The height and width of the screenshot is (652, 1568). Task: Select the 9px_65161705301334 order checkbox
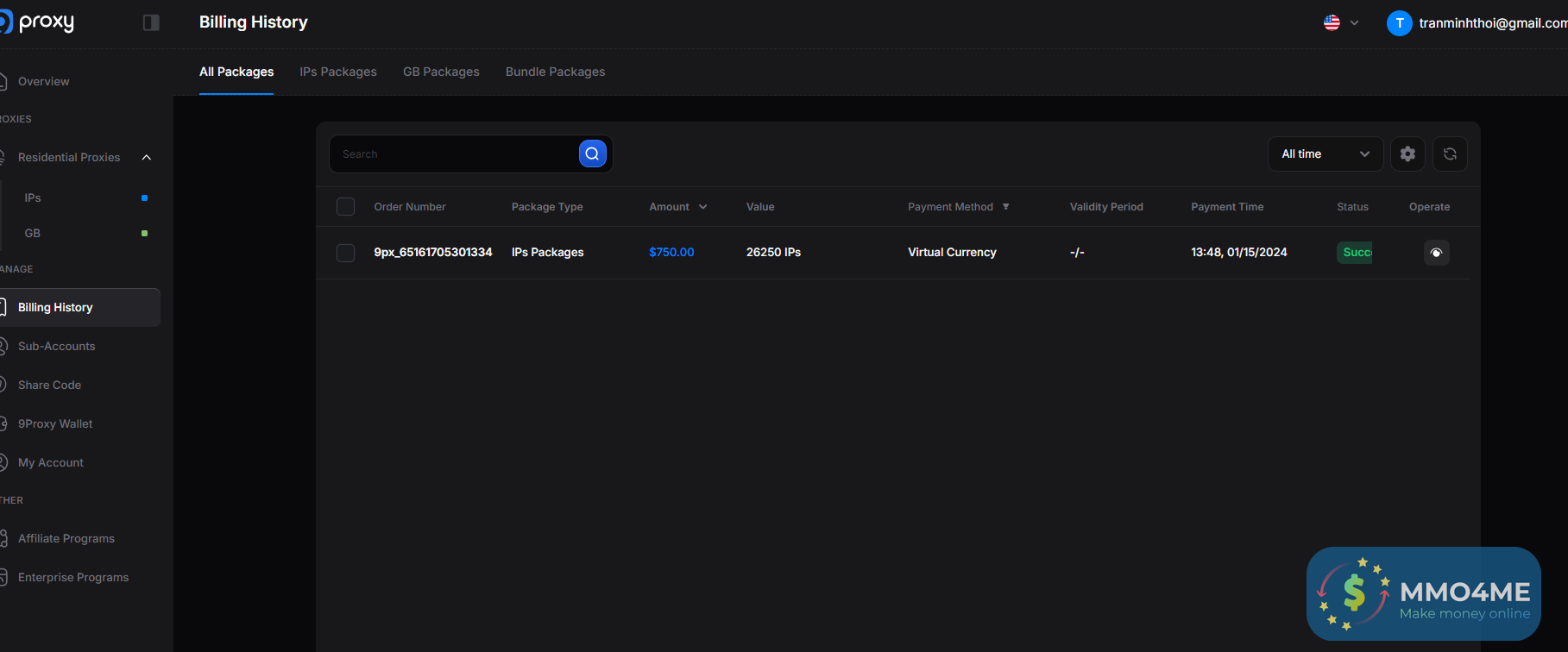pyautogui.click(x=345, y=253)
